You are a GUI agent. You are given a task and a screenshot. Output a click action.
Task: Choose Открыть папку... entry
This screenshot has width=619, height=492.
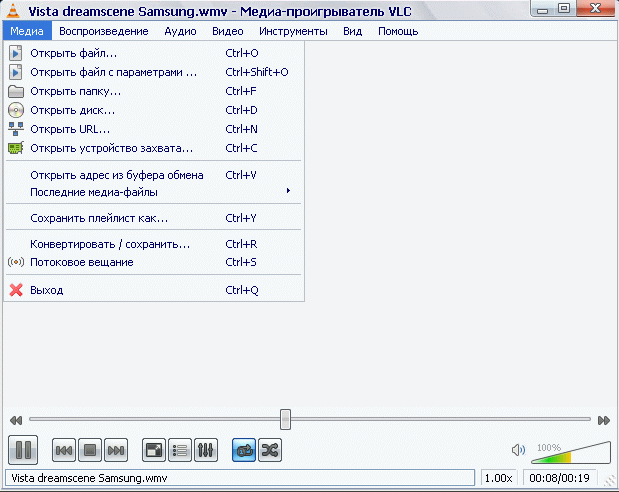coord(154,91)
